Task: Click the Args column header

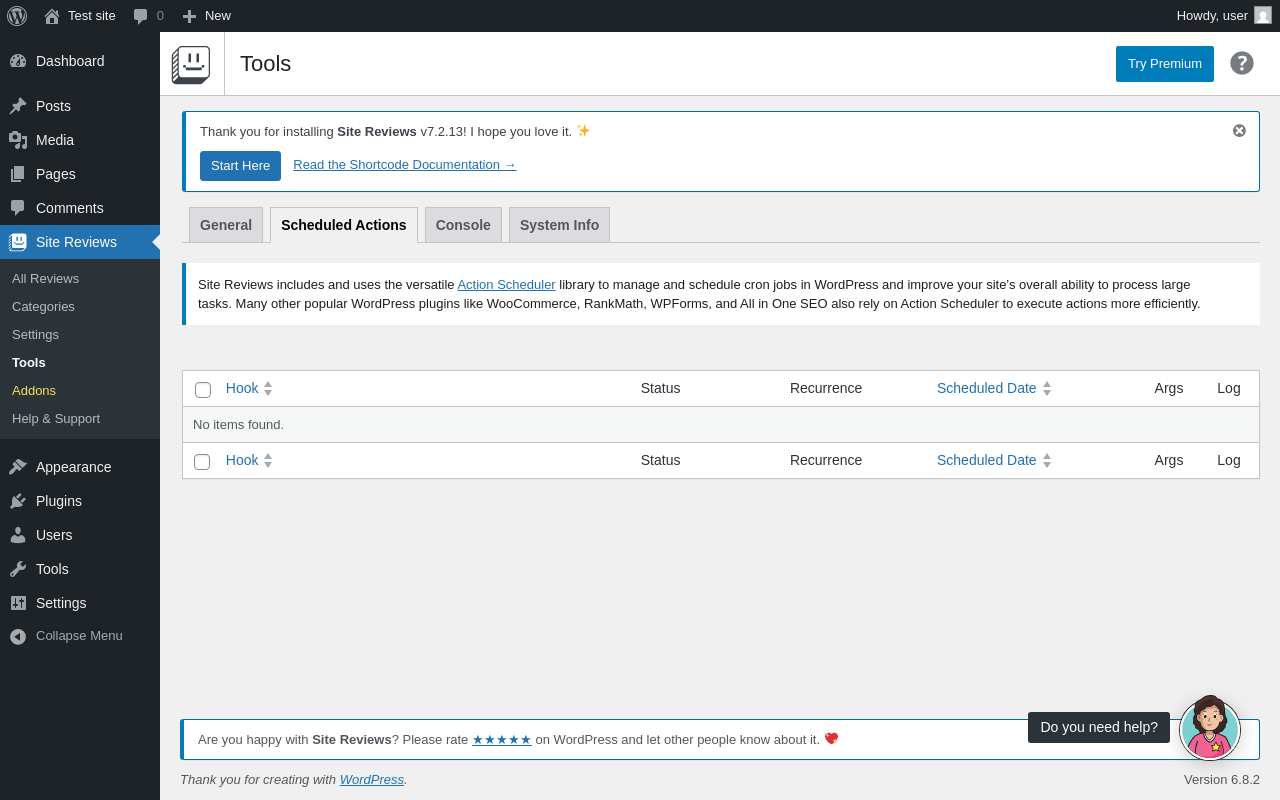Action: click(1169, 388)
